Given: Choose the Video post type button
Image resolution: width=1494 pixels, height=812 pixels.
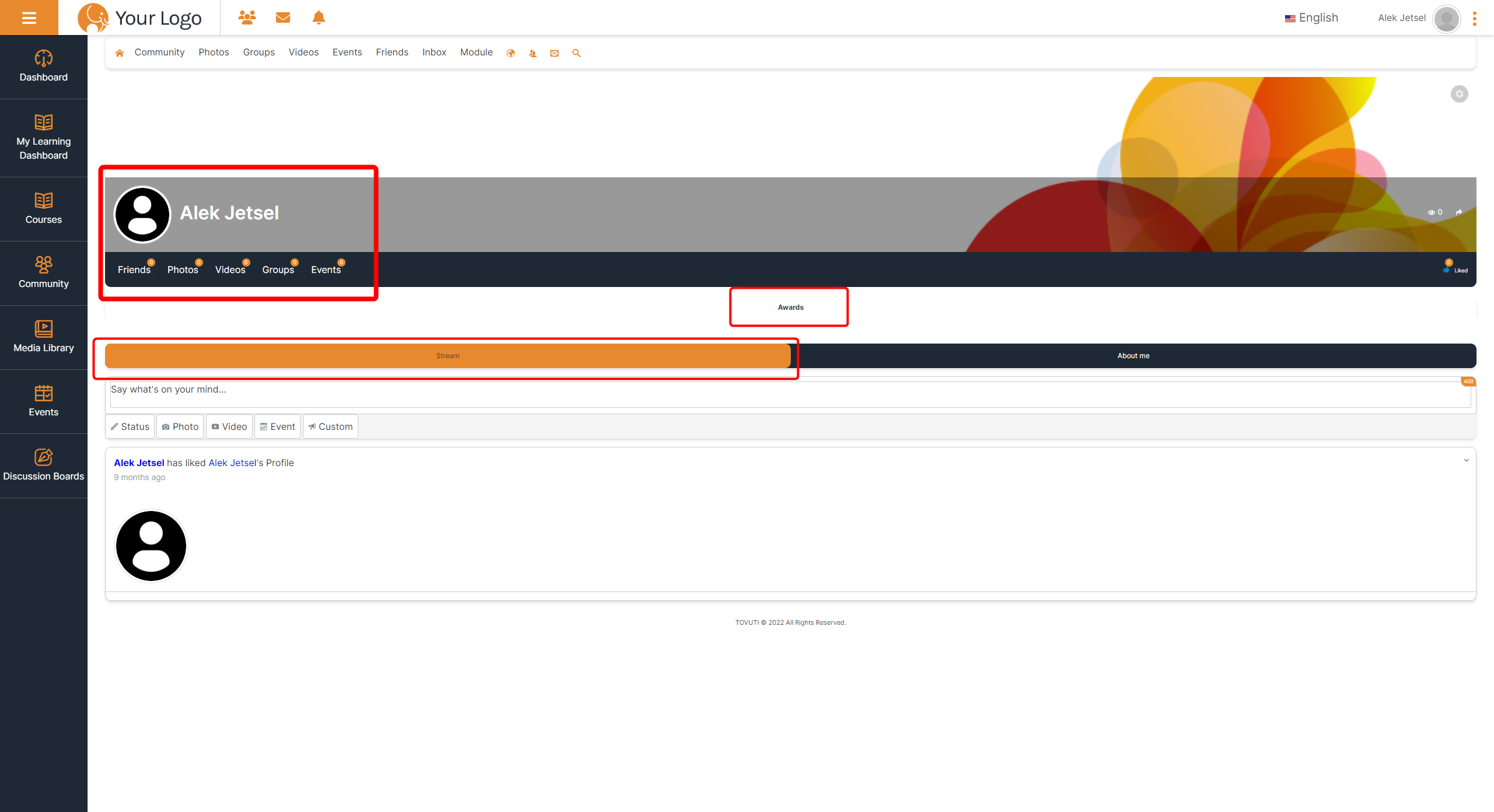Looking at the screenshot, I should click(x=229, y=427).
